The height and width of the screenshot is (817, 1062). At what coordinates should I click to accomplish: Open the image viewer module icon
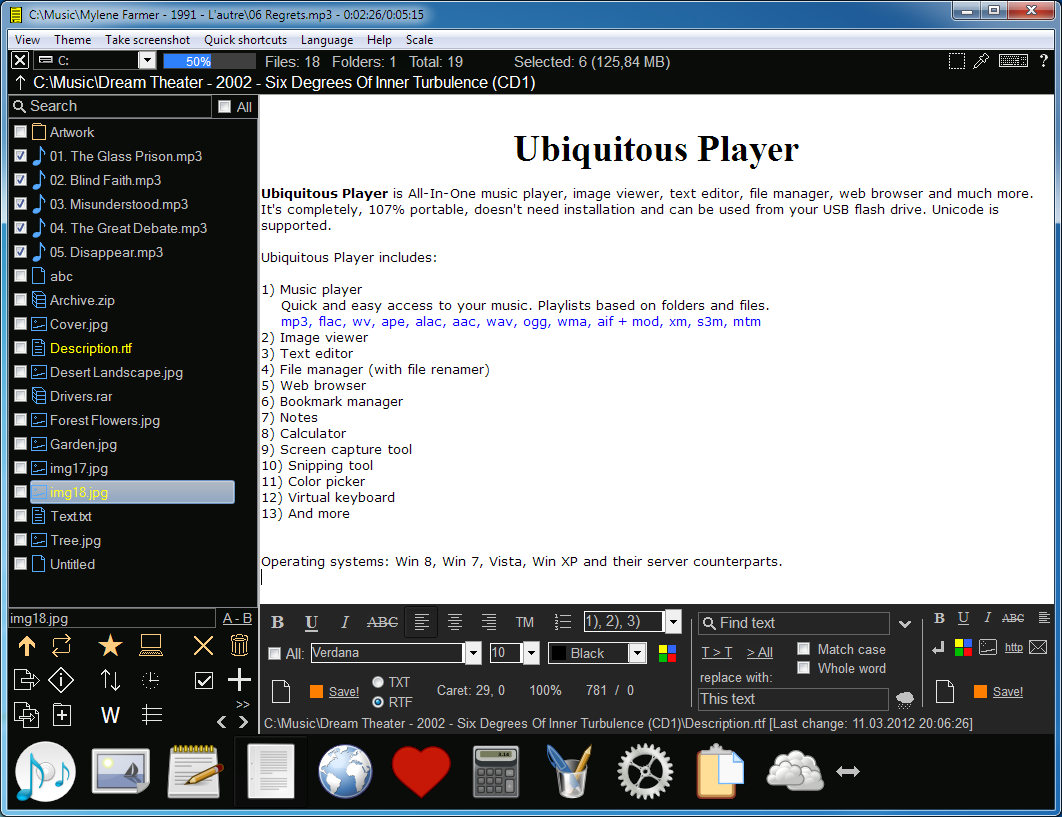pyautogui.click(x=121, y=772)
